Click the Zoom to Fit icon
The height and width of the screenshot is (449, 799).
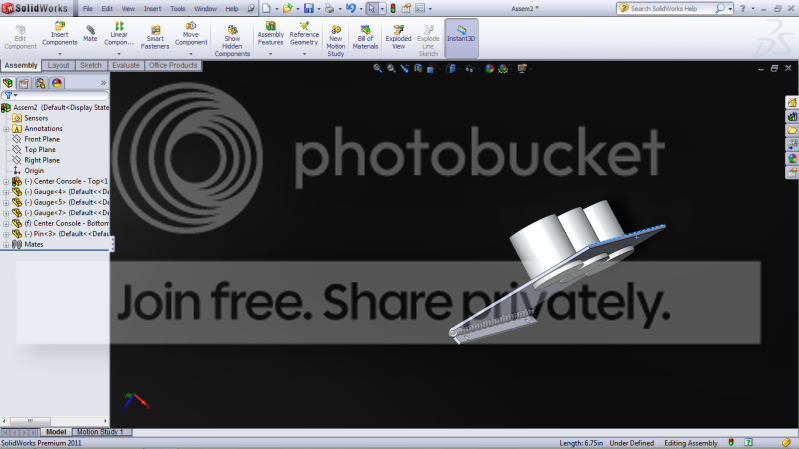(x=377, y=68)
